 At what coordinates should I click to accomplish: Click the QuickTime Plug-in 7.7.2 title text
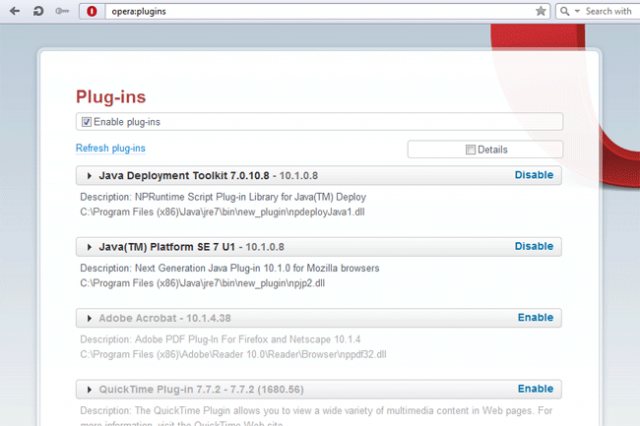(x=201, y=390)
